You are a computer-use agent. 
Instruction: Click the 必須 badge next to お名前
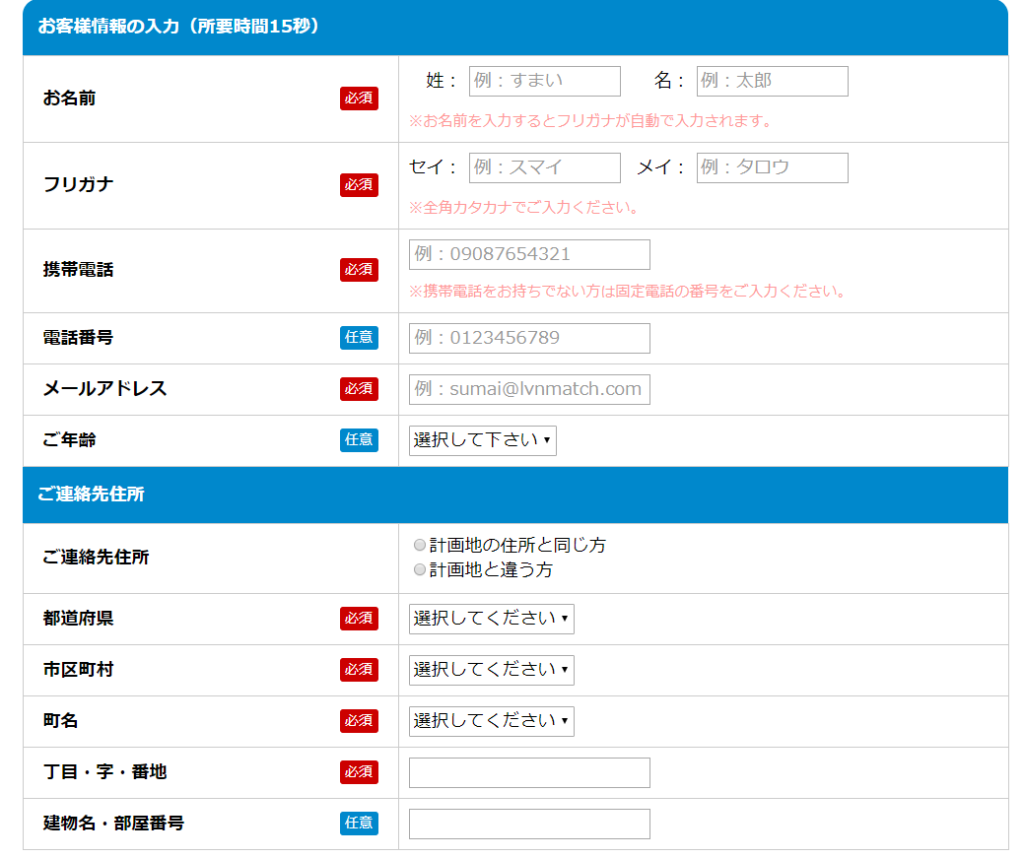(359, 98)
